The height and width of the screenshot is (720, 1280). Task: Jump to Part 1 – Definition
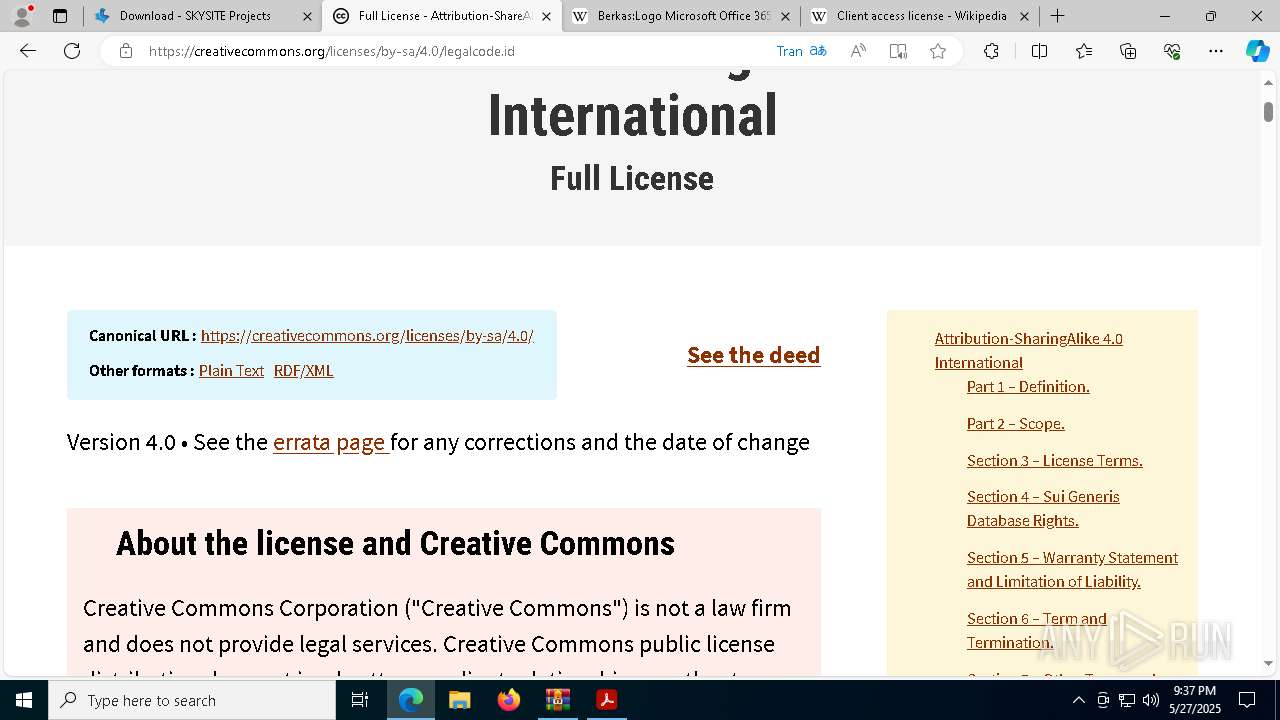1028,387
